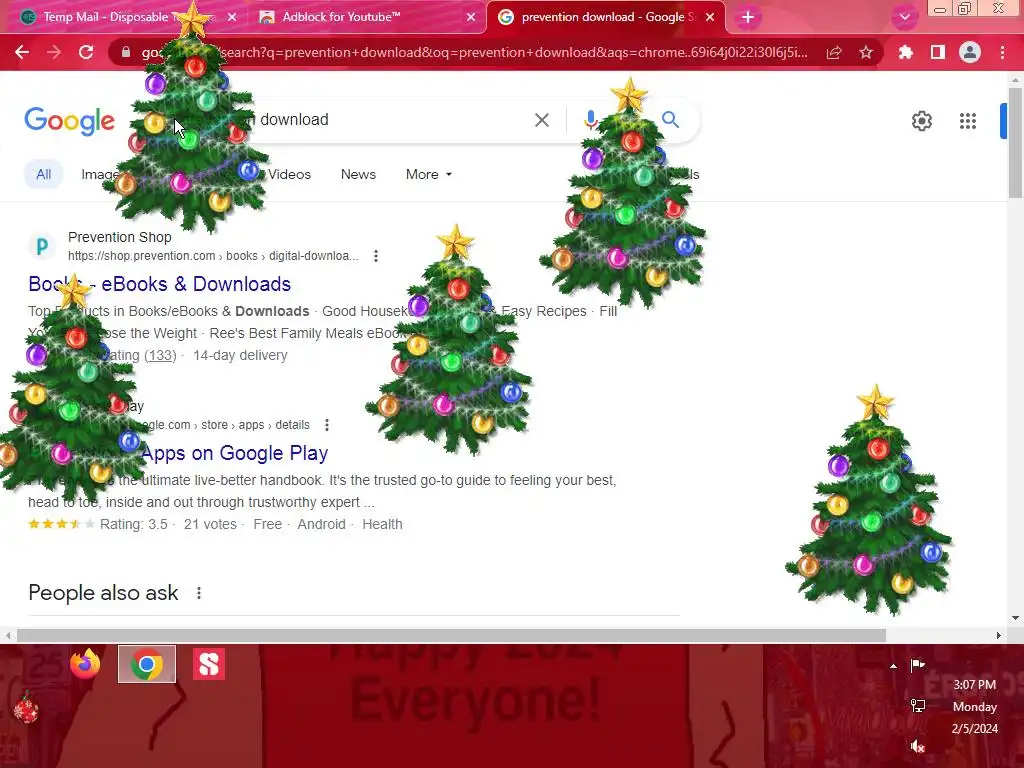Click the scroll right arrow

(998, 635)
